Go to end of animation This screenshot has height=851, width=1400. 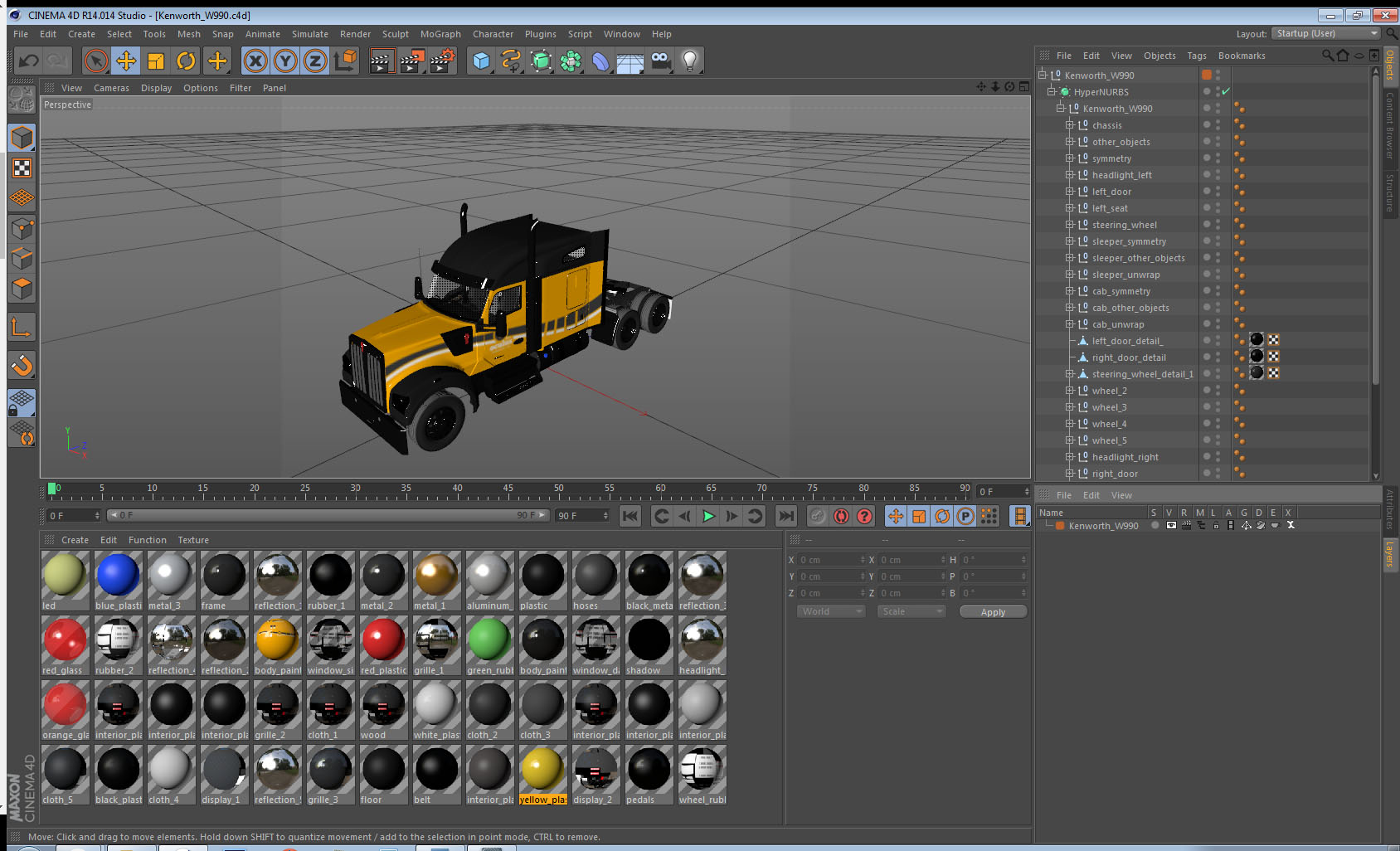(786, 516)
